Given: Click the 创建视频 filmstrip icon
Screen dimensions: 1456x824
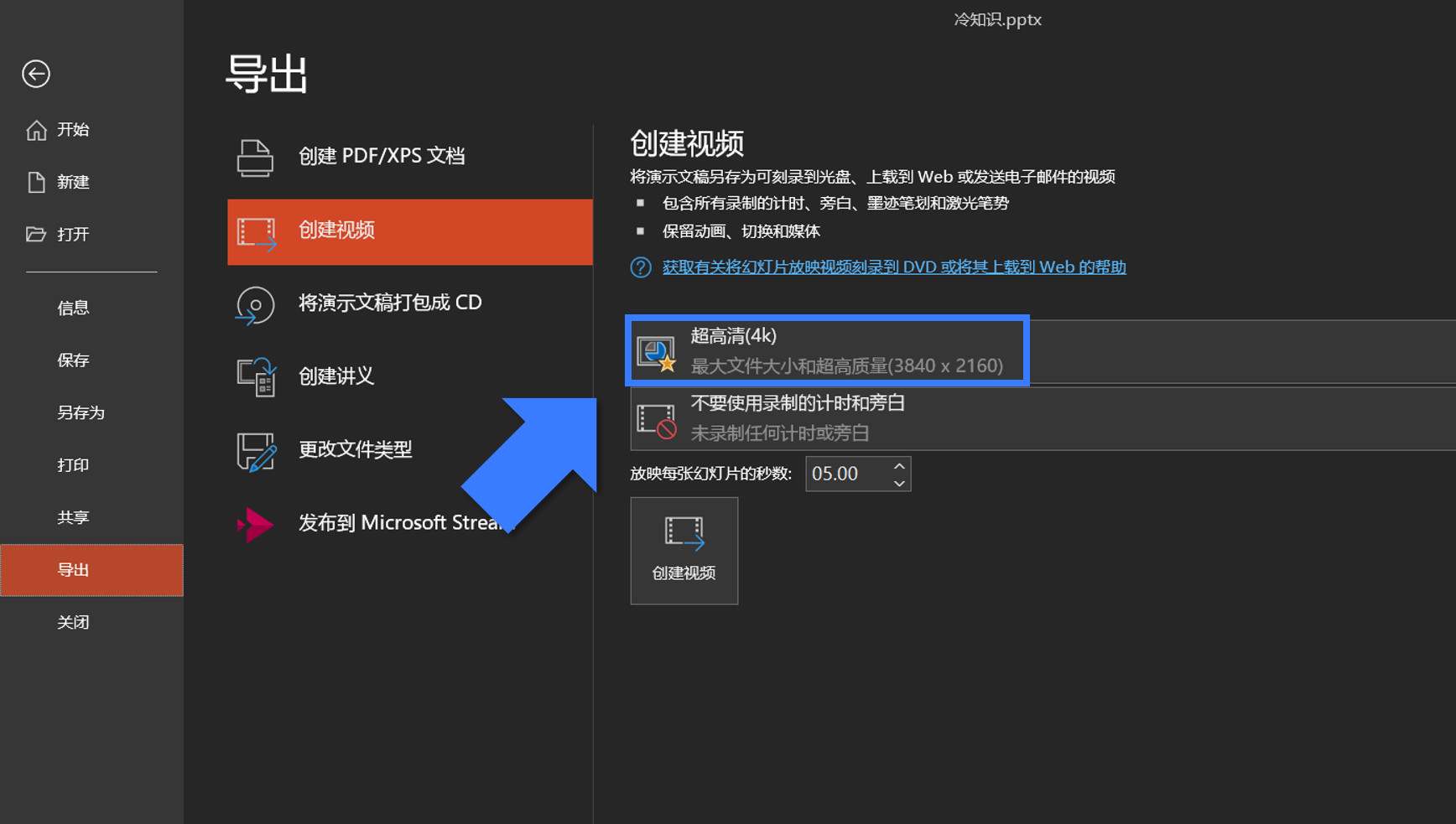Looking at the screenshot, I should [257, 232].
